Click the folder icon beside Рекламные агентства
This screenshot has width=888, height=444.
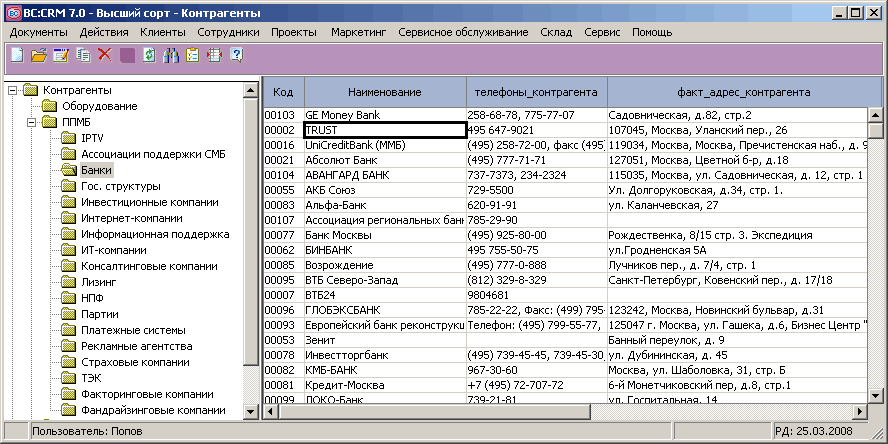[x=69, y=345]
